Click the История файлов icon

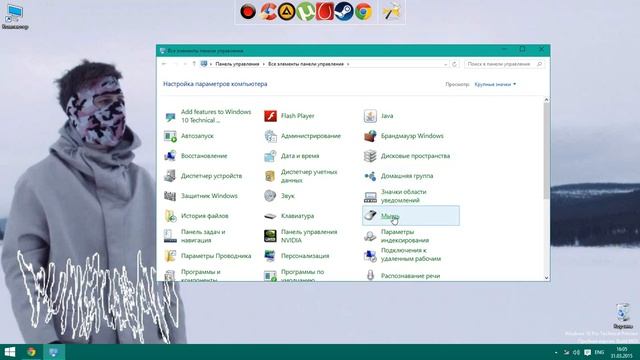tap(170, 216)
